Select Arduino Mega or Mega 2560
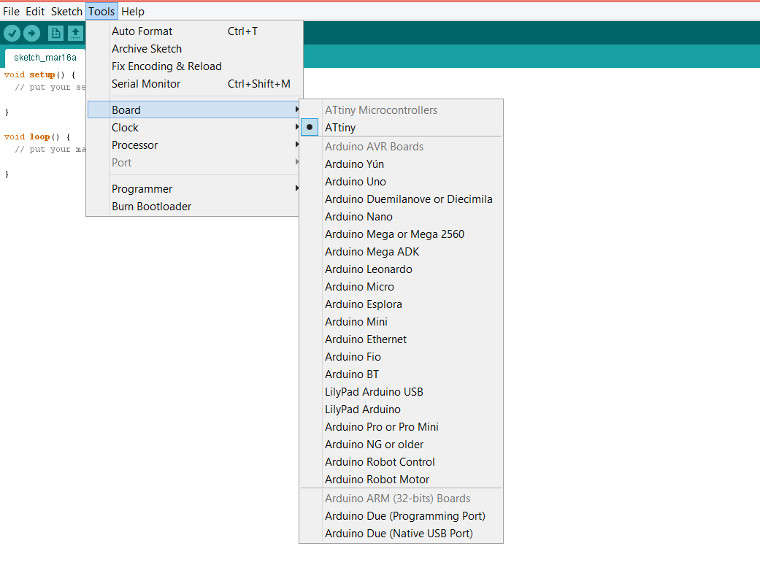 (401, 234)
